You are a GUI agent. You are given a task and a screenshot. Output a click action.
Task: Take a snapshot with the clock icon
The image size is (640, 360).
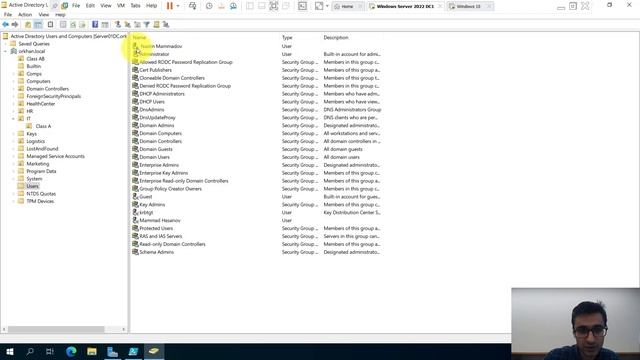tap(209, 6)
